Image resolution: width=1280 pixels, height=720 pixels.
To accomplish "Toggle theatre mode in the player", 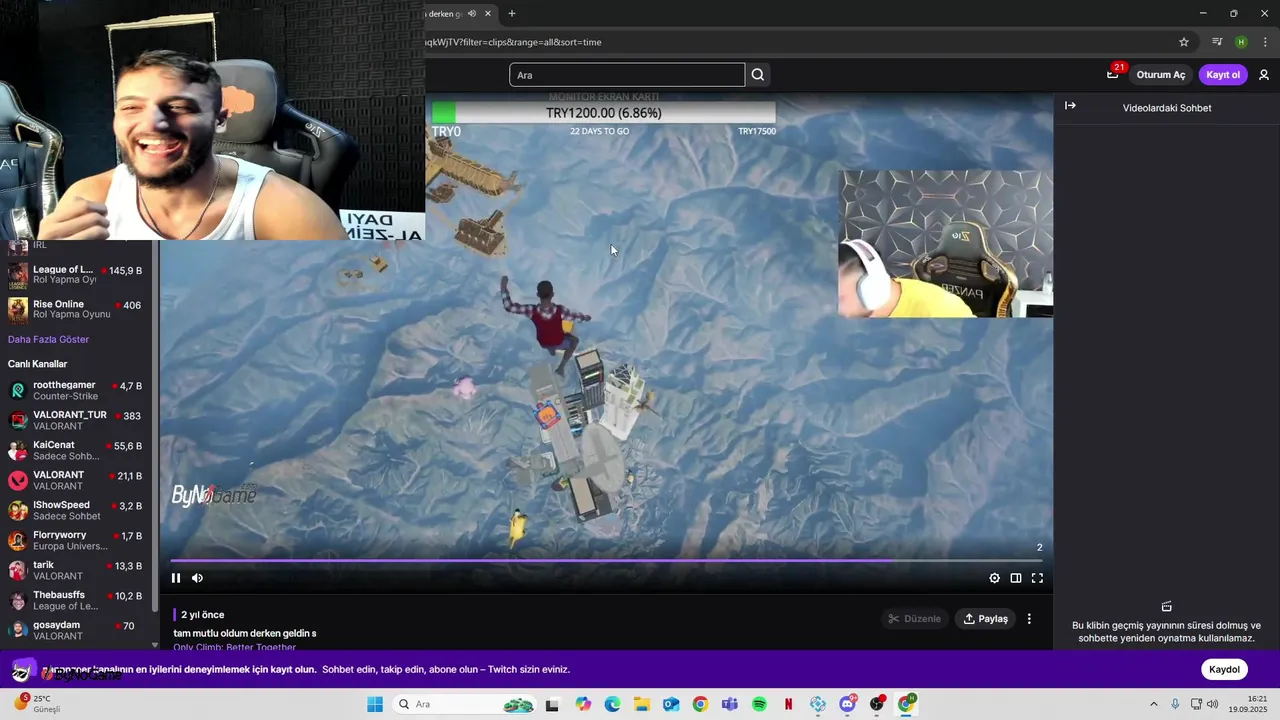I will tap(1016, 578).
